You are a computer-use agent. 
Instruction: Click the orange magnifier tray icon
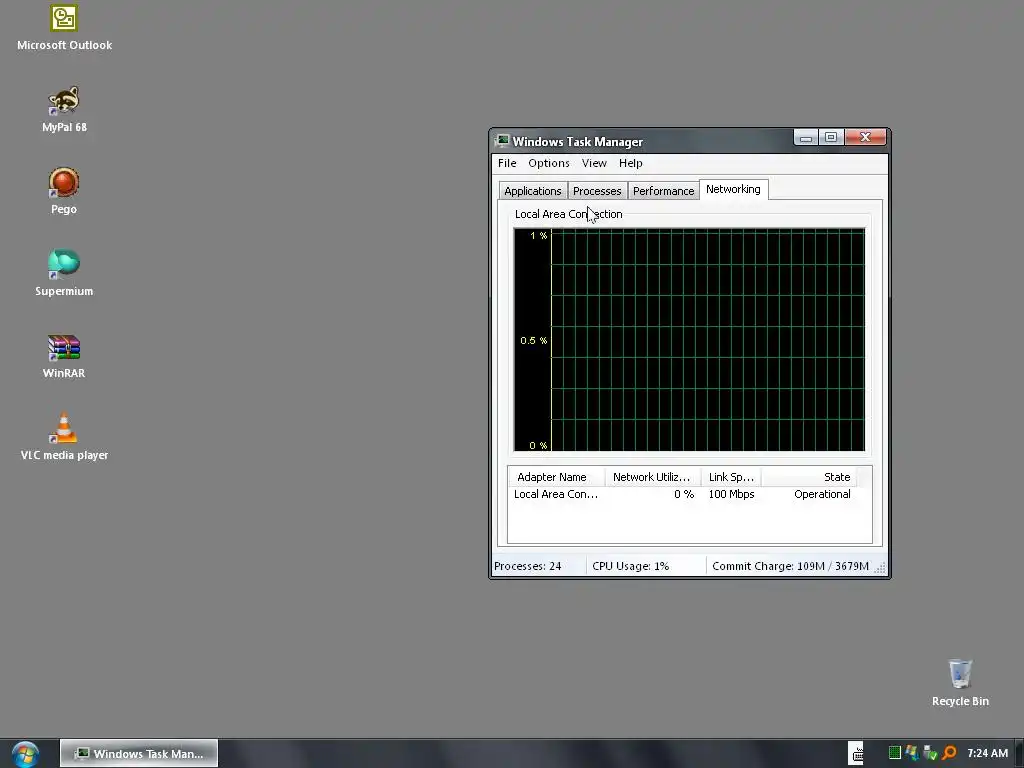(949, 753)
